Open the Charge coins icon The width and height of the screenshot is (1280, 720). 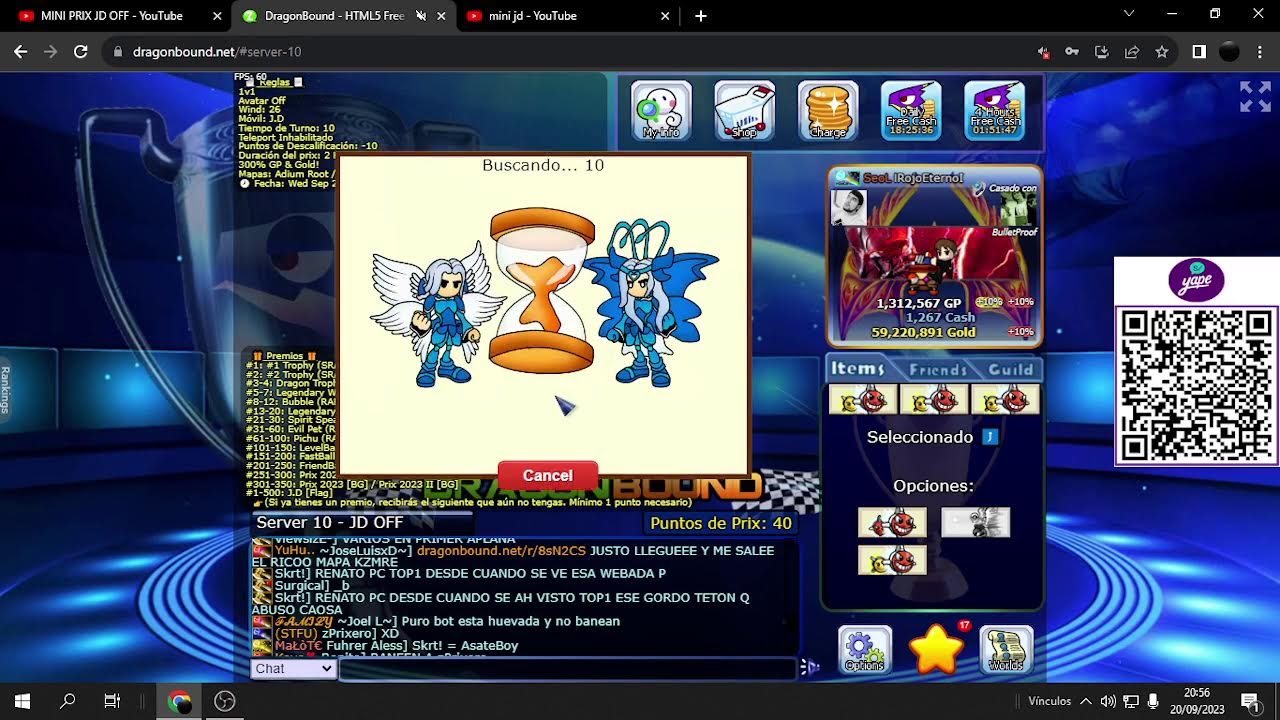pyautogui.click(x=828, y=110)
